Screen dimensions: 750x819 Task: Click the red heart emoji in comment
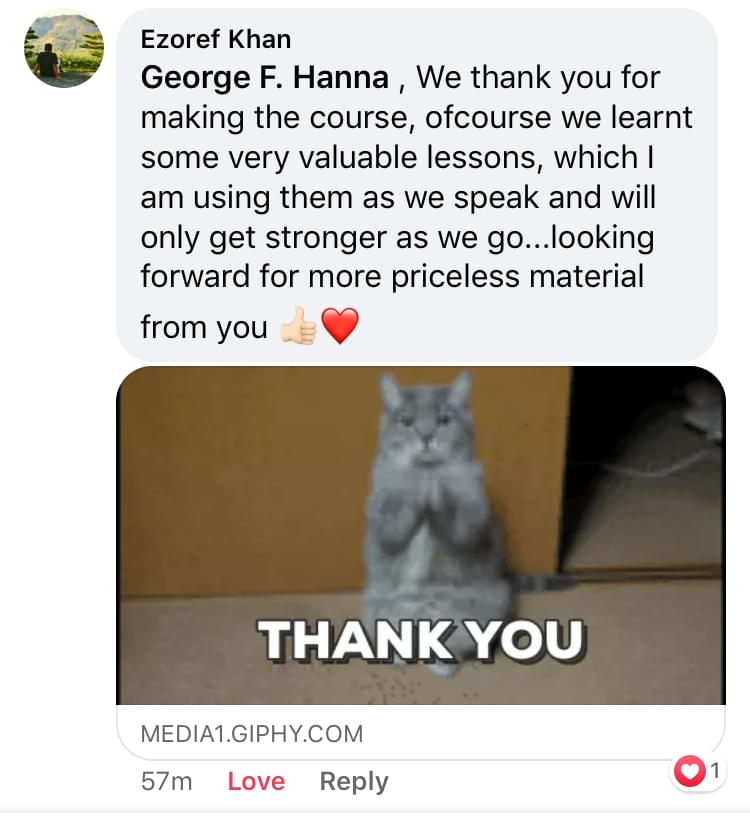(339, 326)
